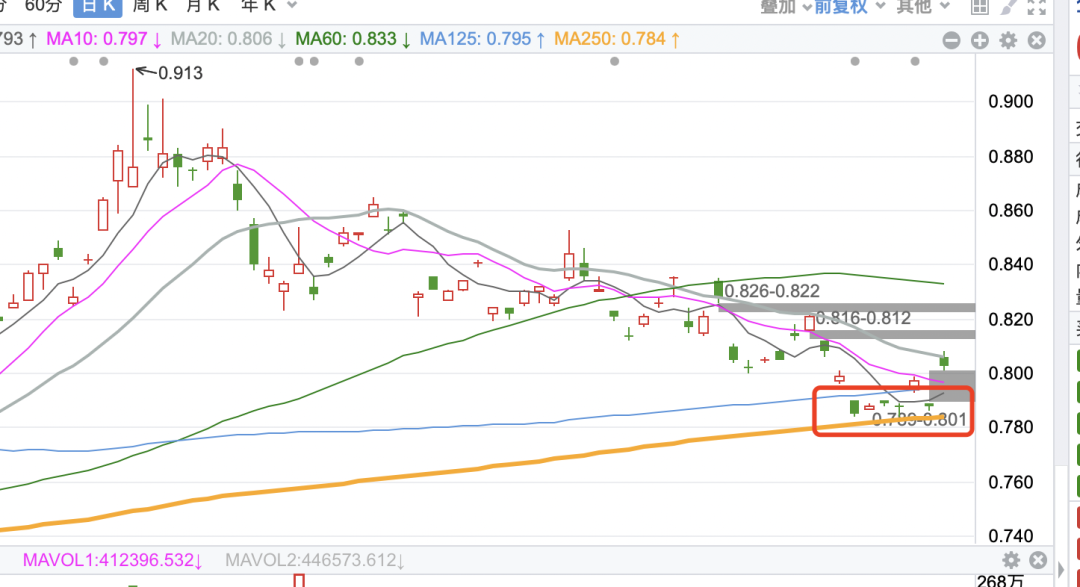Click the 0.820 price axis label
This screenshot has height=587, width=1080.
1010,320
